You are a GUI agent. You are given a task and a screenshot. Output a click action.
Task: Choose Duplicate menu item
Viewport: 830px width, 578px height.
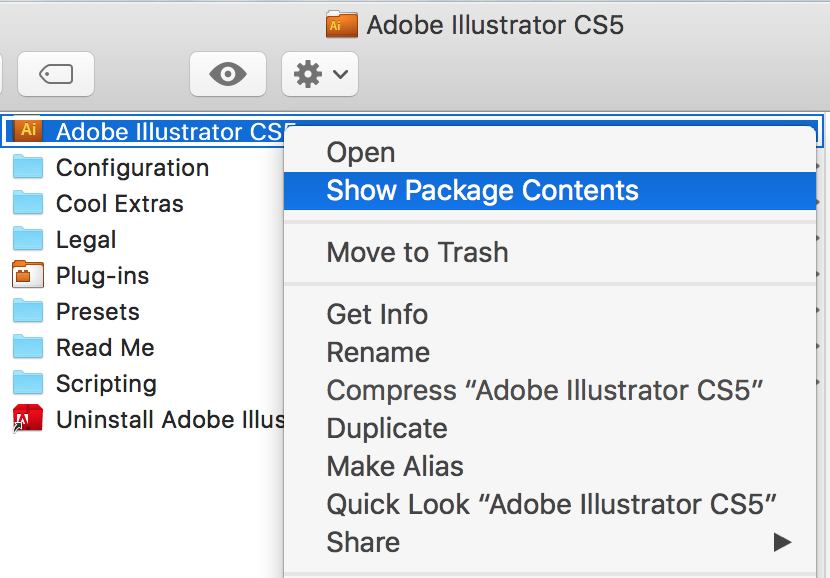pyautogui.click(x=549, y=428)
